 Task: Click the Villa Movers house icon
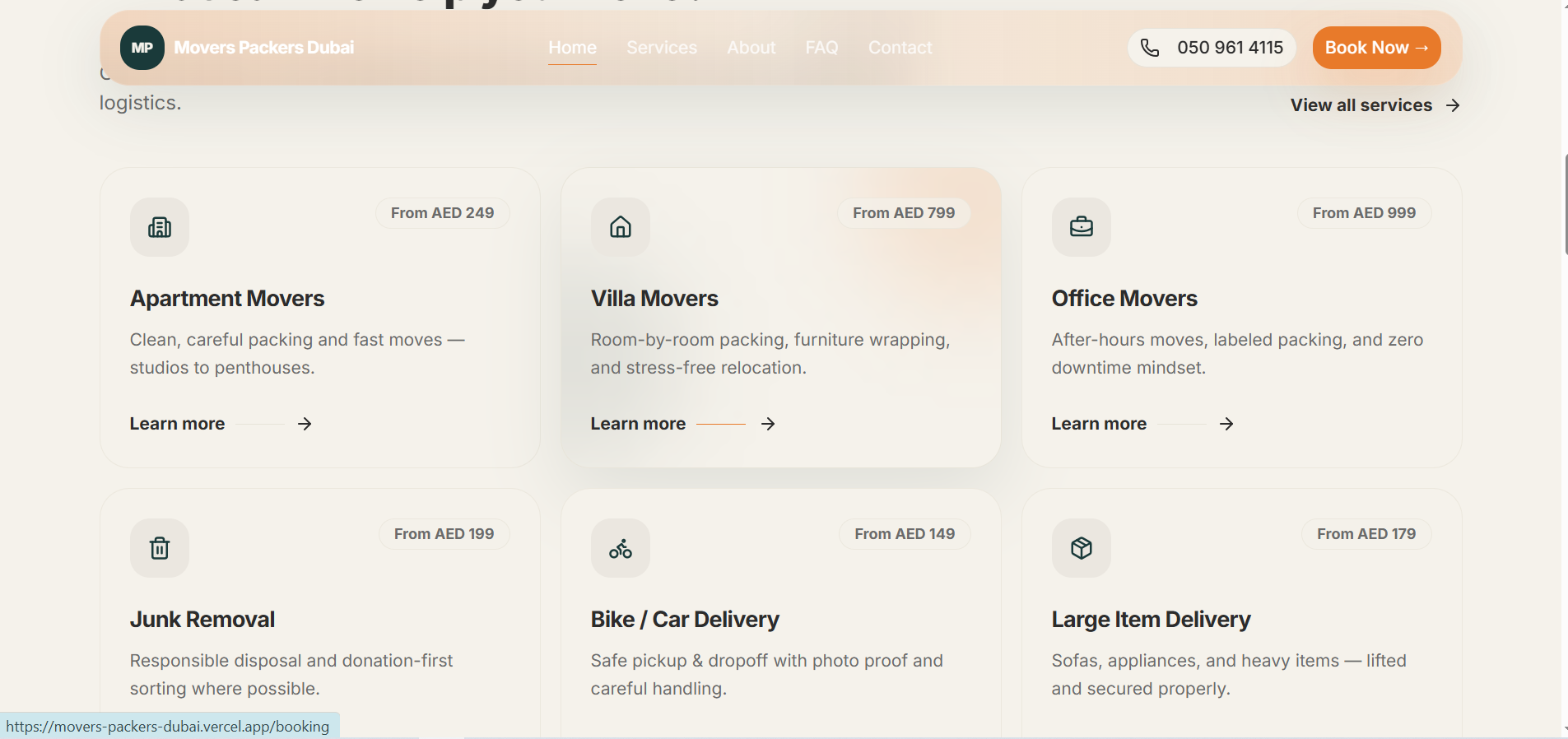pos(621,227)
